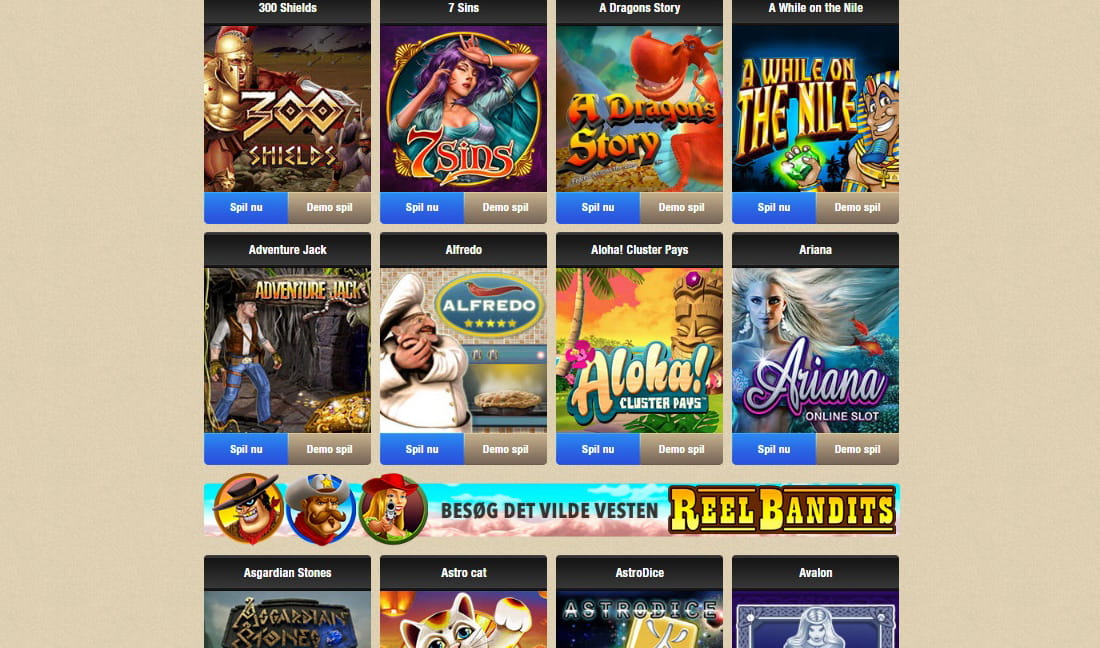Select the A Dragons Story game image

(639, 109)
